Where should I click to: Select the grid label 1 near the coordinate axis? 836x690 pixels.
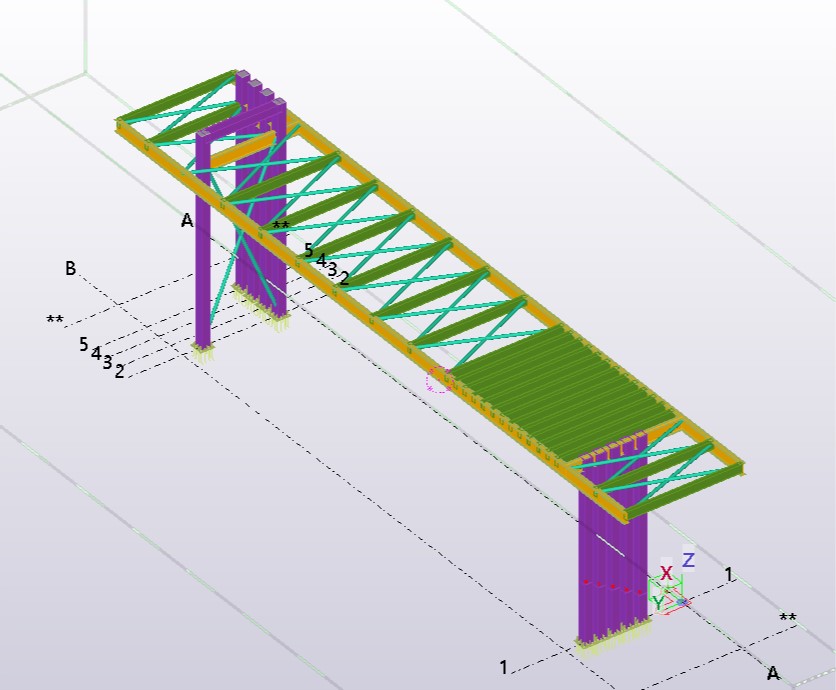[x=729, y=574]
